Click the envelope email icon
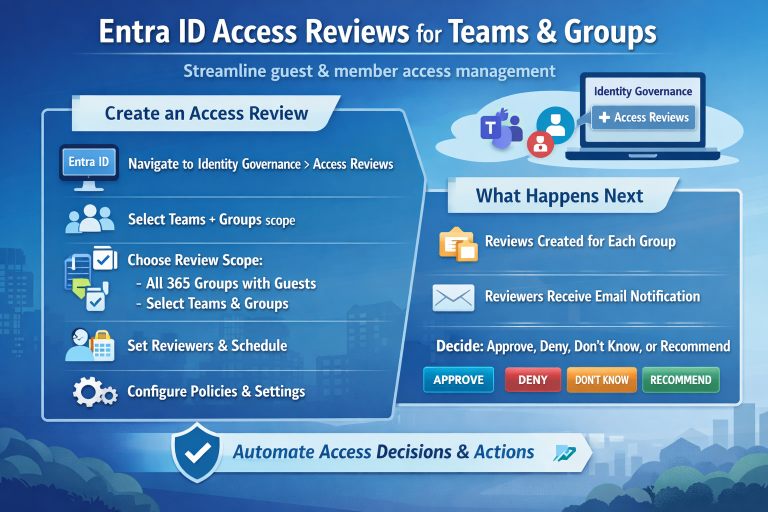768x512 pixels. point(454,298)
